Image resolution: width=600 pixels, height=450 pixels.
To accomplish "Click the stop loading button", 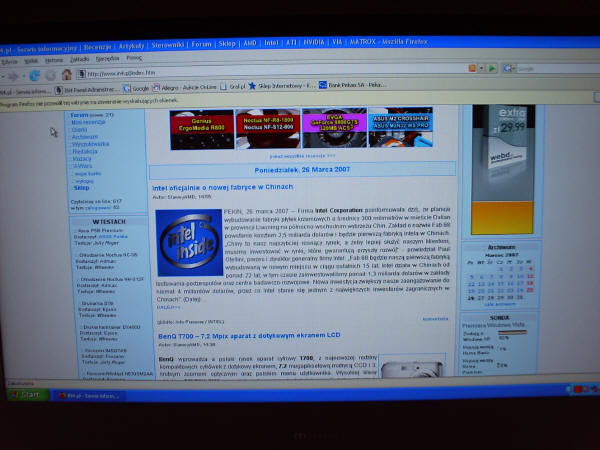I will [51, 75].
